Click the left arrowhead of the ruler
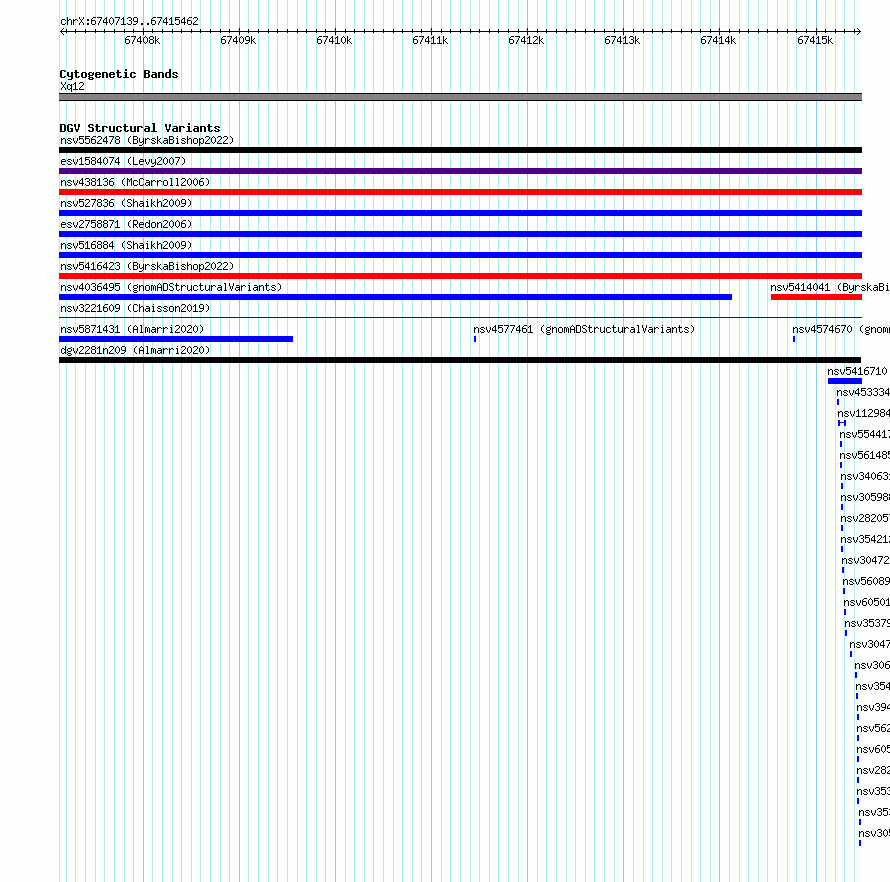Screen dimensions: 890x882 (62, 32)
